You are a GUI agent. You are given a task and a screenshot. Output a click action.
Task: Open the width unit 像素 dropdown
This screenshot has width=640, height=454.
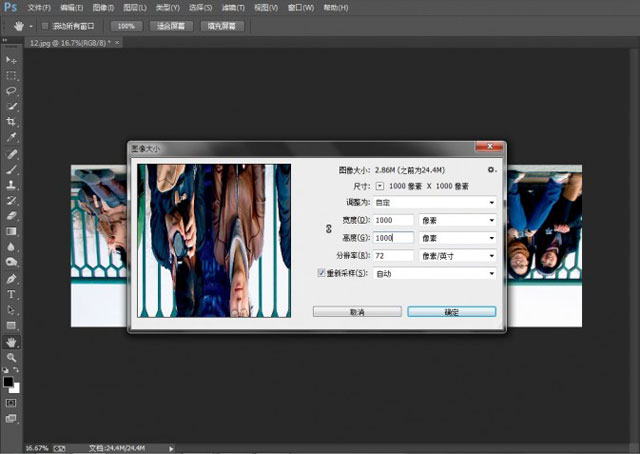(458, 220)
